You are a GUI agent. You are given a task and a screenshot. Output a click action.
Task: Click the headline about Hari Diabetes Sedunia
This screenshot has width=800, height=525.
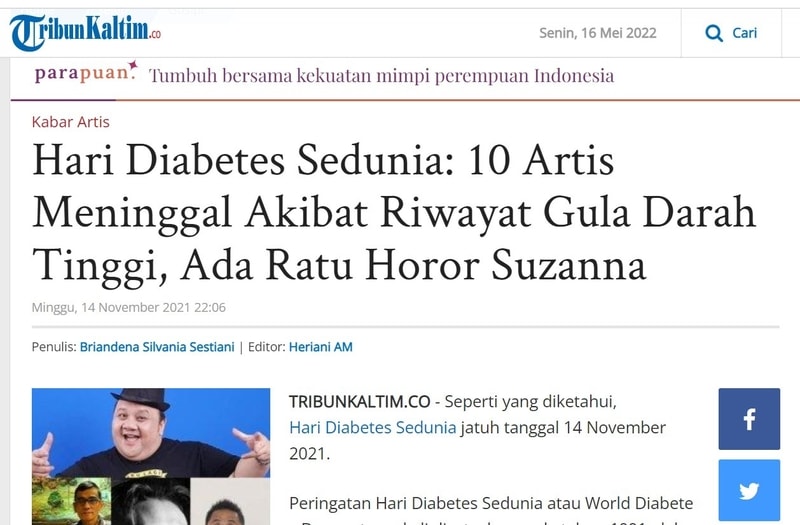394,212
